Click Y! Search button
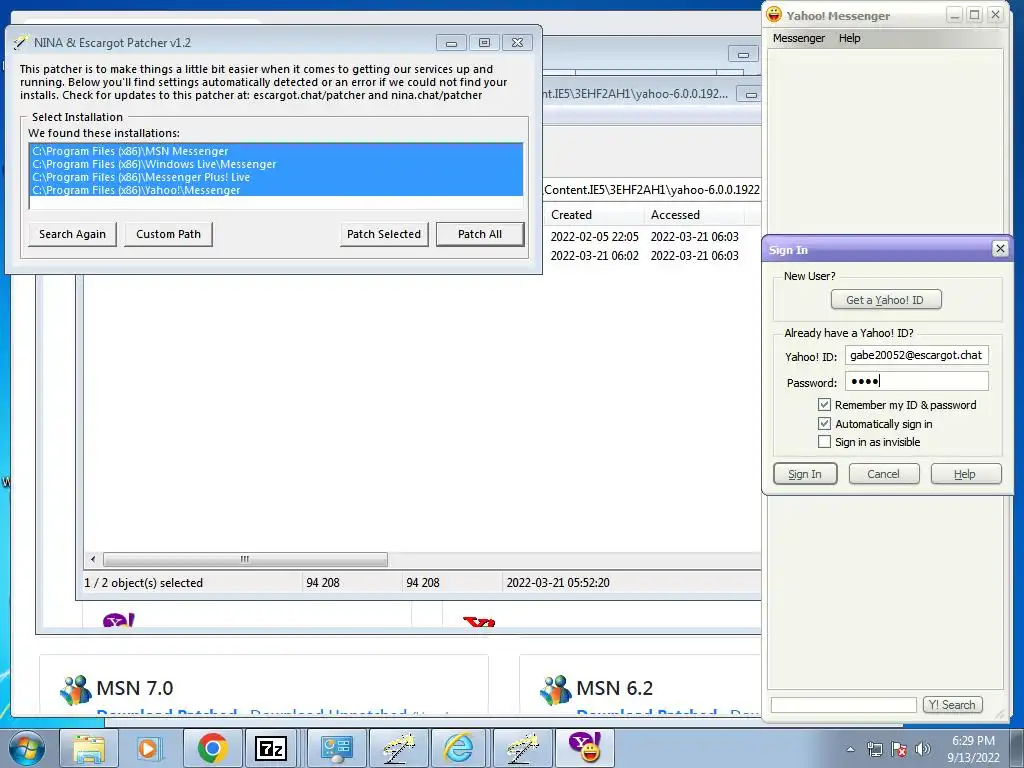 tap(952, 705)
